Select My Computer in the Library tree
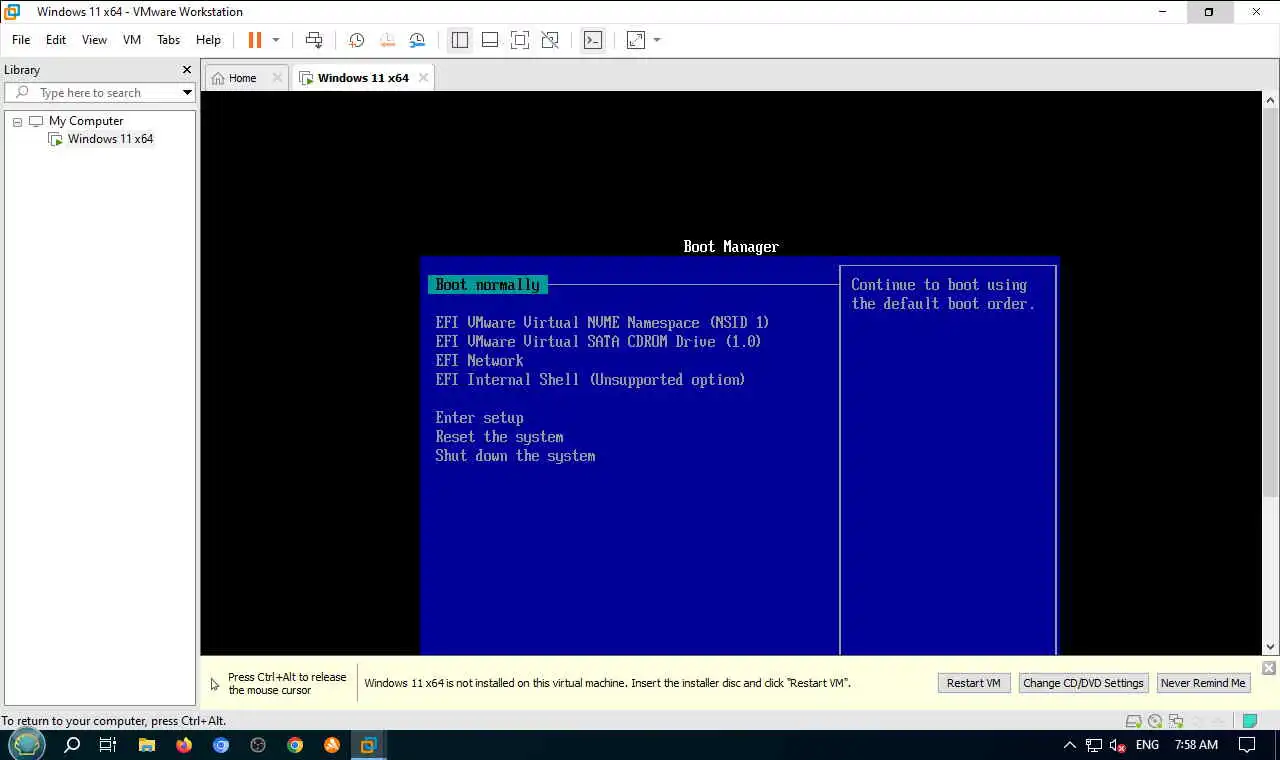 pyautogui.click(x=86, y=121)
